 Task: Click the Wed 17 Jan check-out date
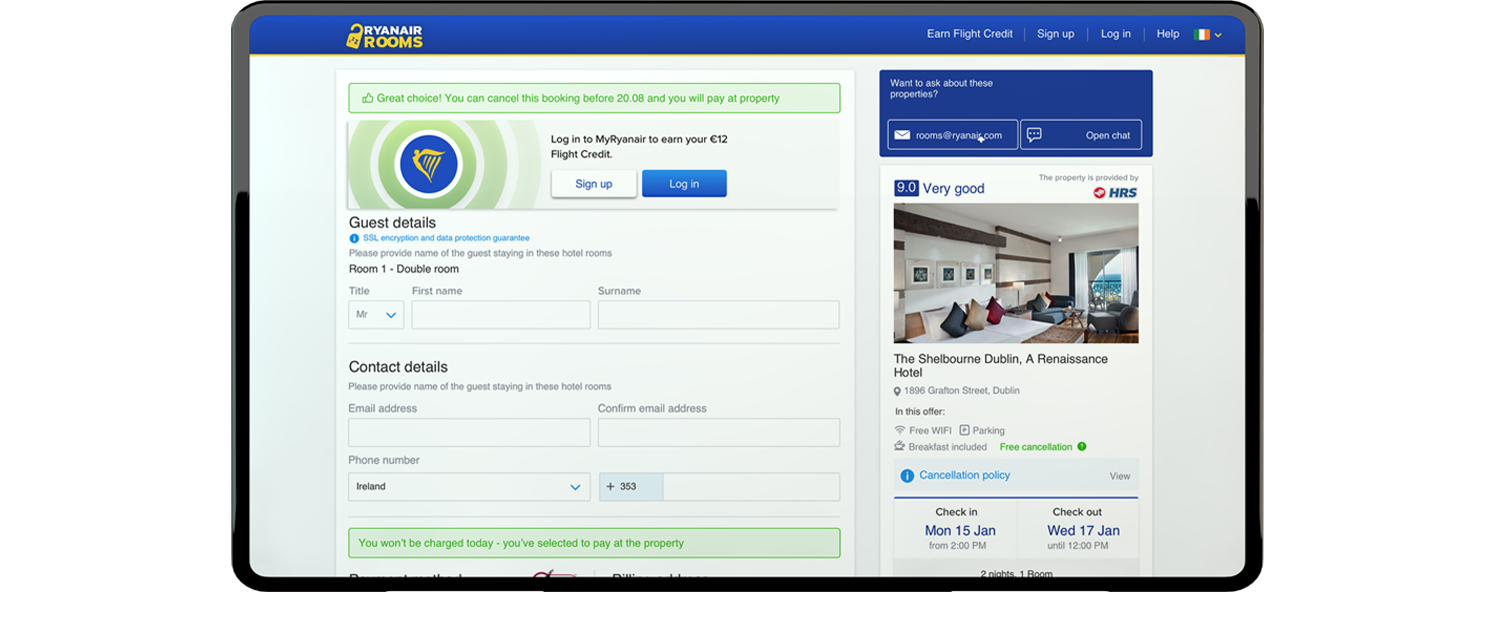click(1083, 531)
